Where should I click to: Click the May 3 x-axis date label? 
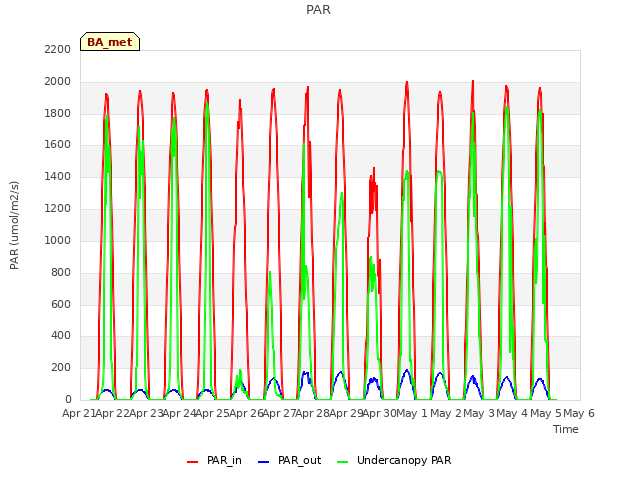[x=479, y=413]
